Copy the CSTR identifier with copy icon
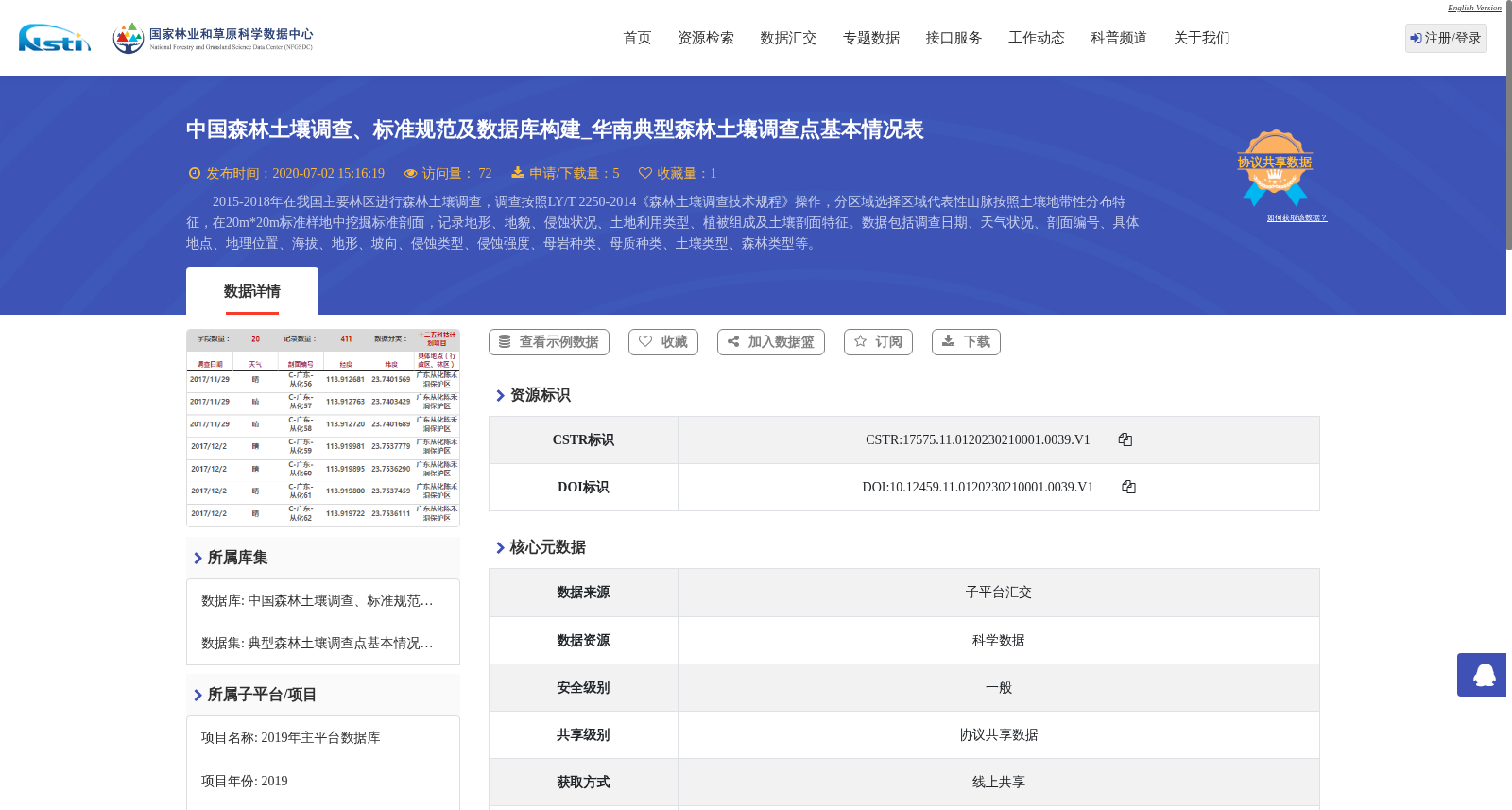1512x810 pixels. point(1125,439)
